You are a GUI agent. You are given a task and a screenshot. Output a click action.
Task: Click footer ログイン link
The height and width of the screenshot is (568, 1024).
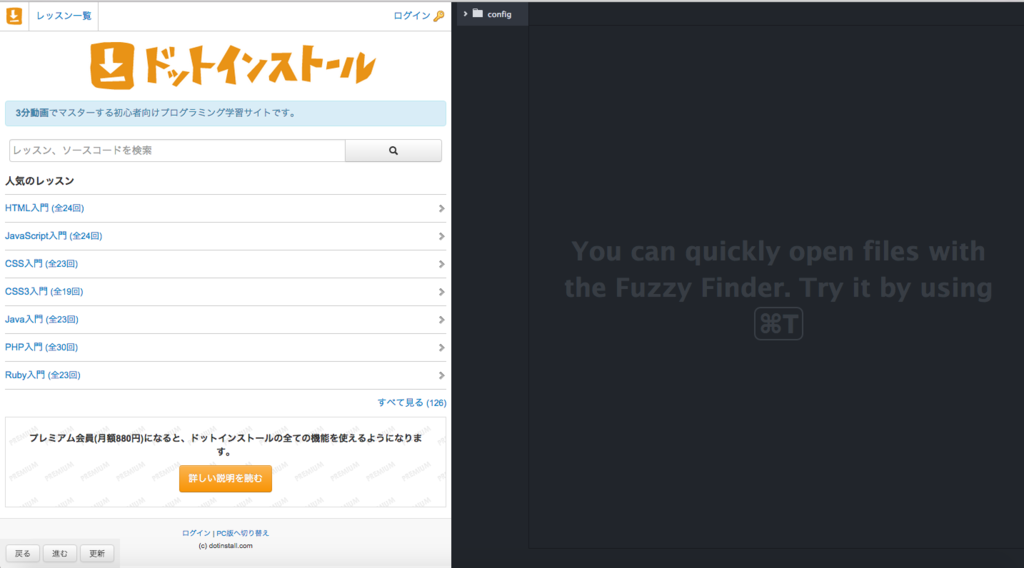[x=196, y=533]
